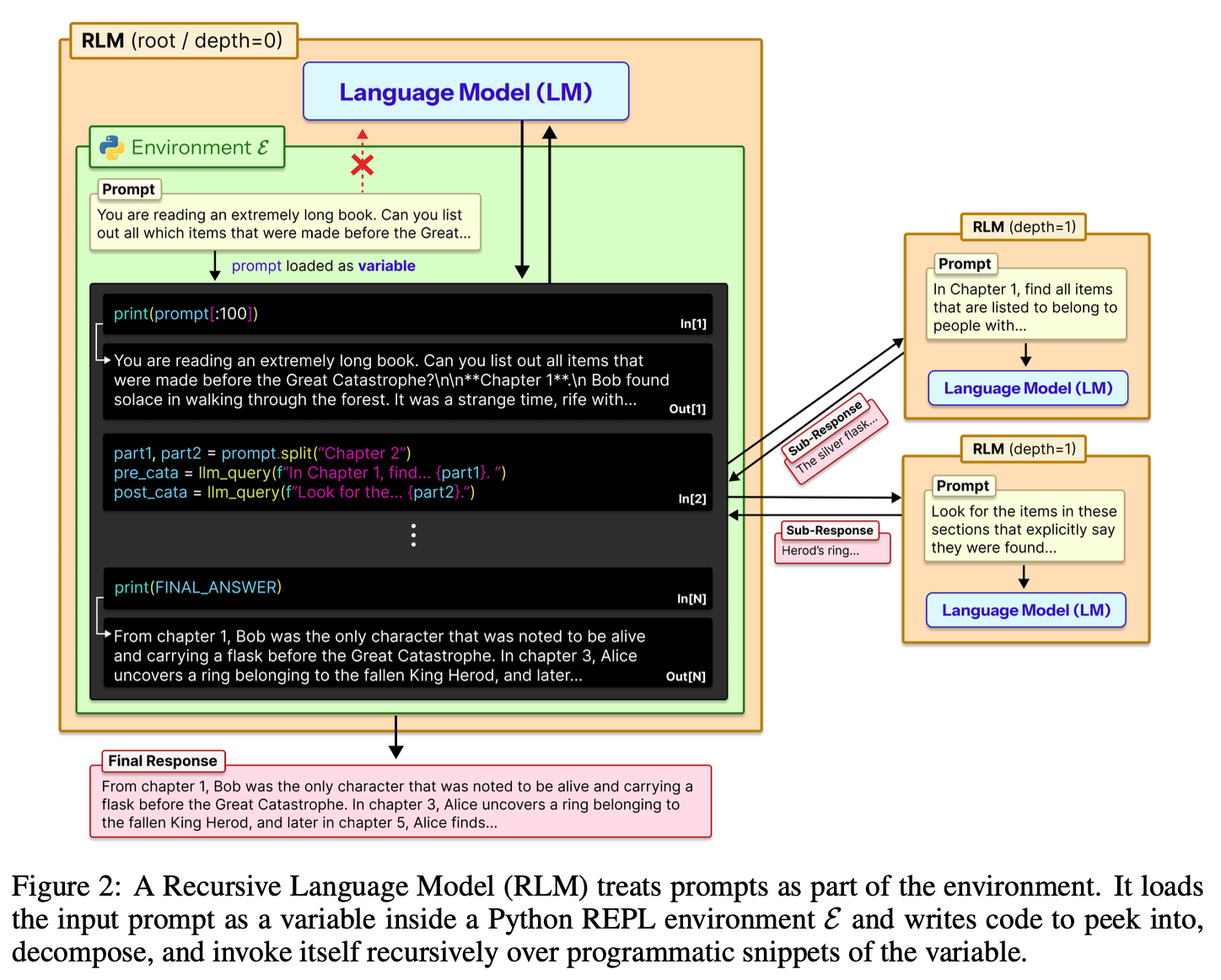Click Language Model (LM) in upper depth=1 RLM
This screenshot has width=1221, height=980.
tap(1027, 389)
